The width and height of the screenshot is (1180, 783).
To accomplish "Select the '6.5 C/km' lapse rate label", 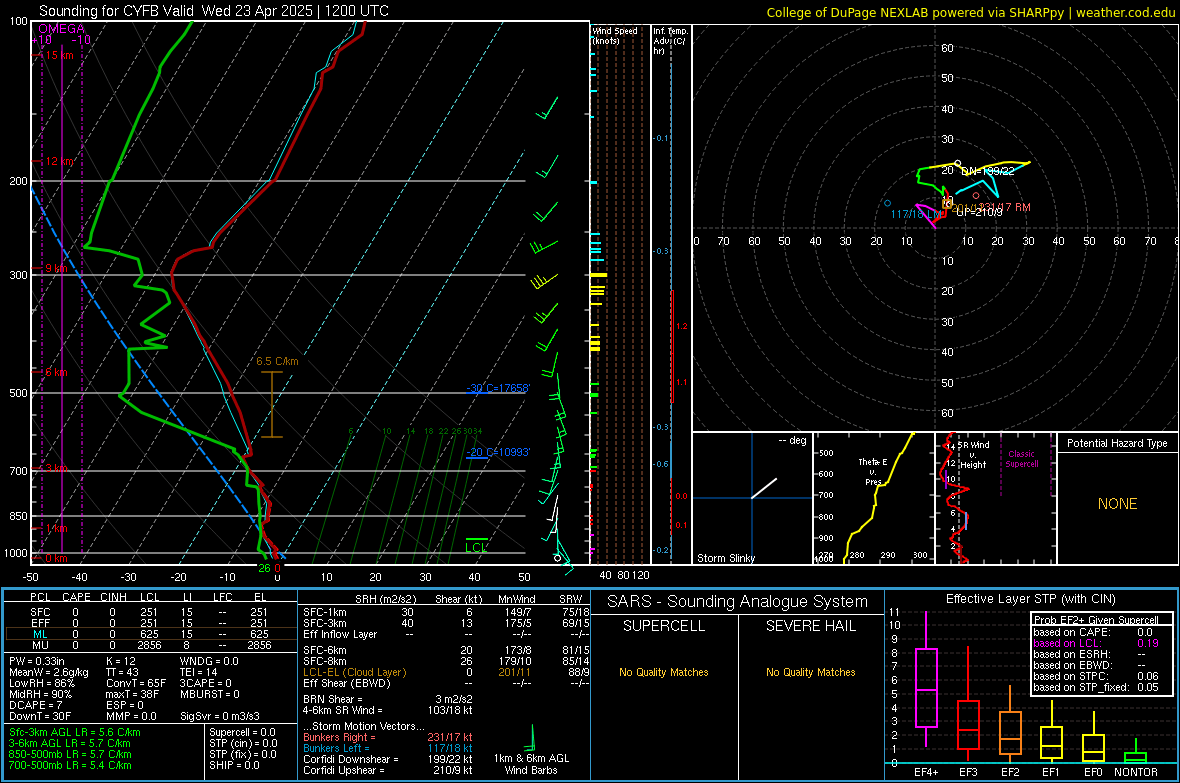I will click(277, 361).
